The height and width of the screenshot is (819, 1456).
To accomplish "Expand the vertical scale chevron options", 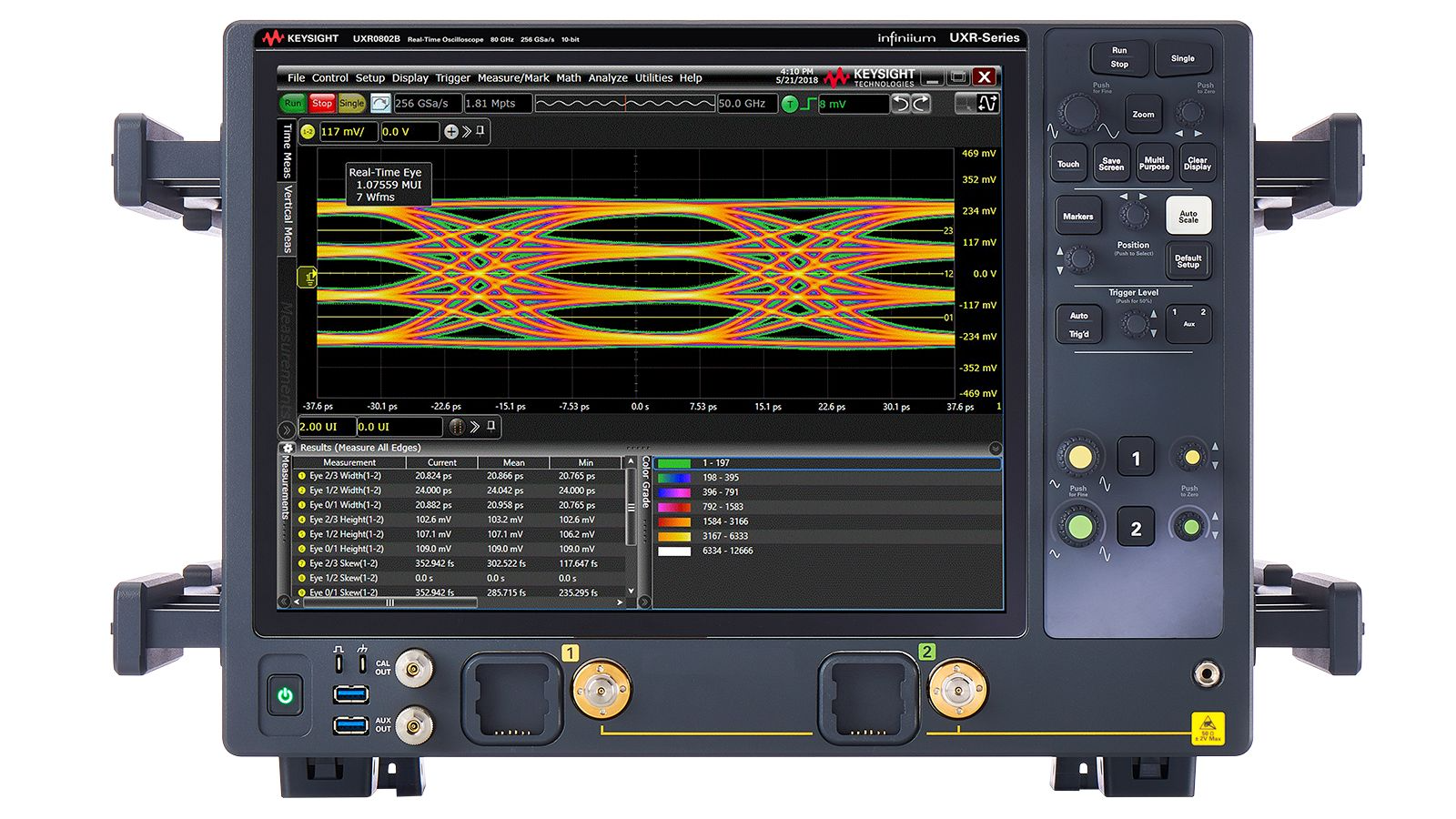I will click(467, 132).
